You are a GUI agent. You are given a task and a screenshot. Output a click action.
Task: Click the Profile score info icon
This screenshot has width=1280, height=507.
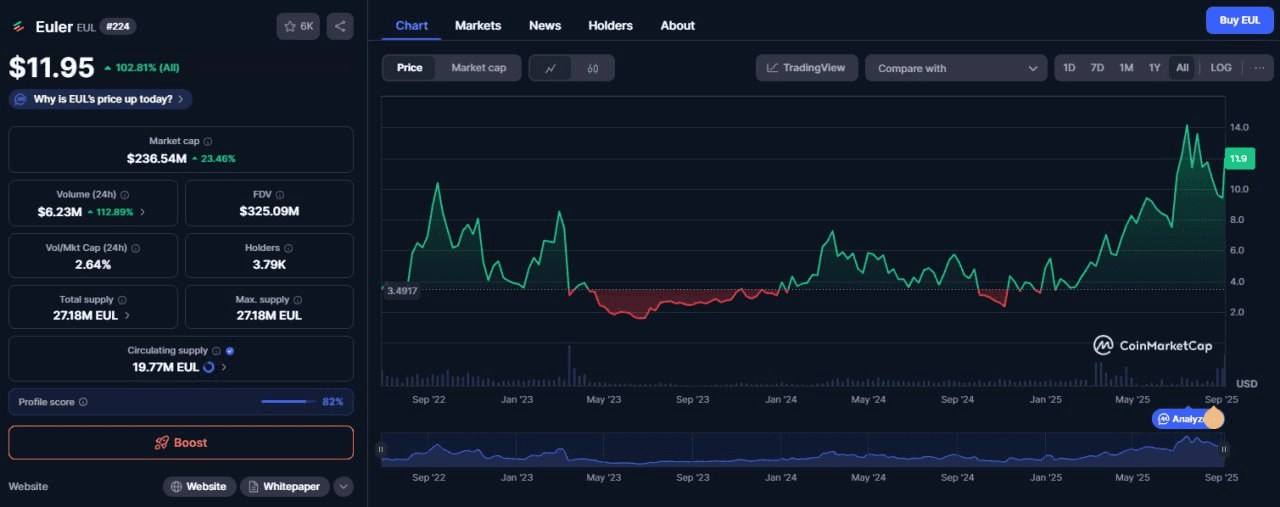pyautogui.click(x=83, y=402)
